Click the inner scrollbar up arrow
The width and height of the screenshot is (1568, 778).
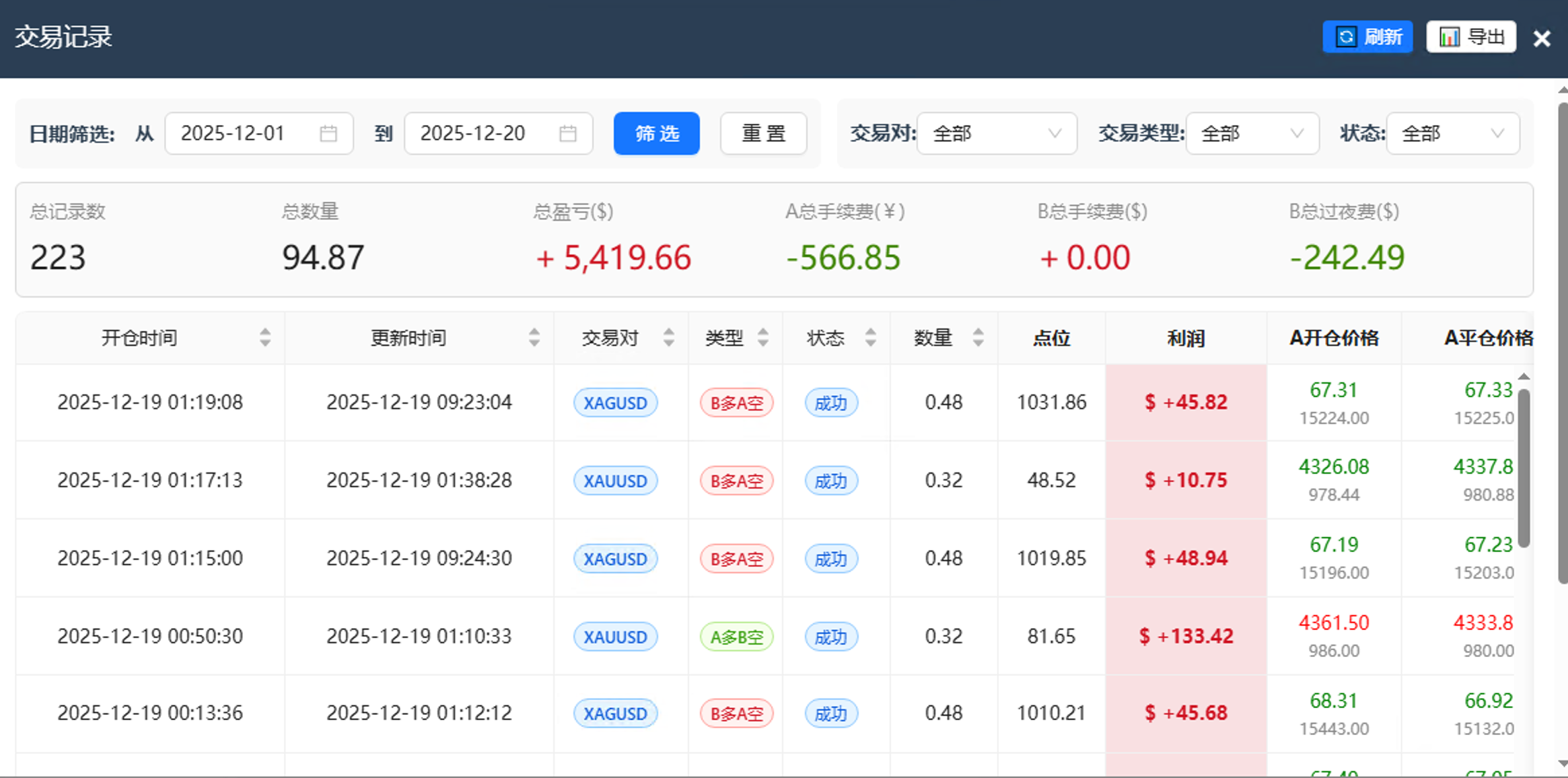pos(1524,376)
